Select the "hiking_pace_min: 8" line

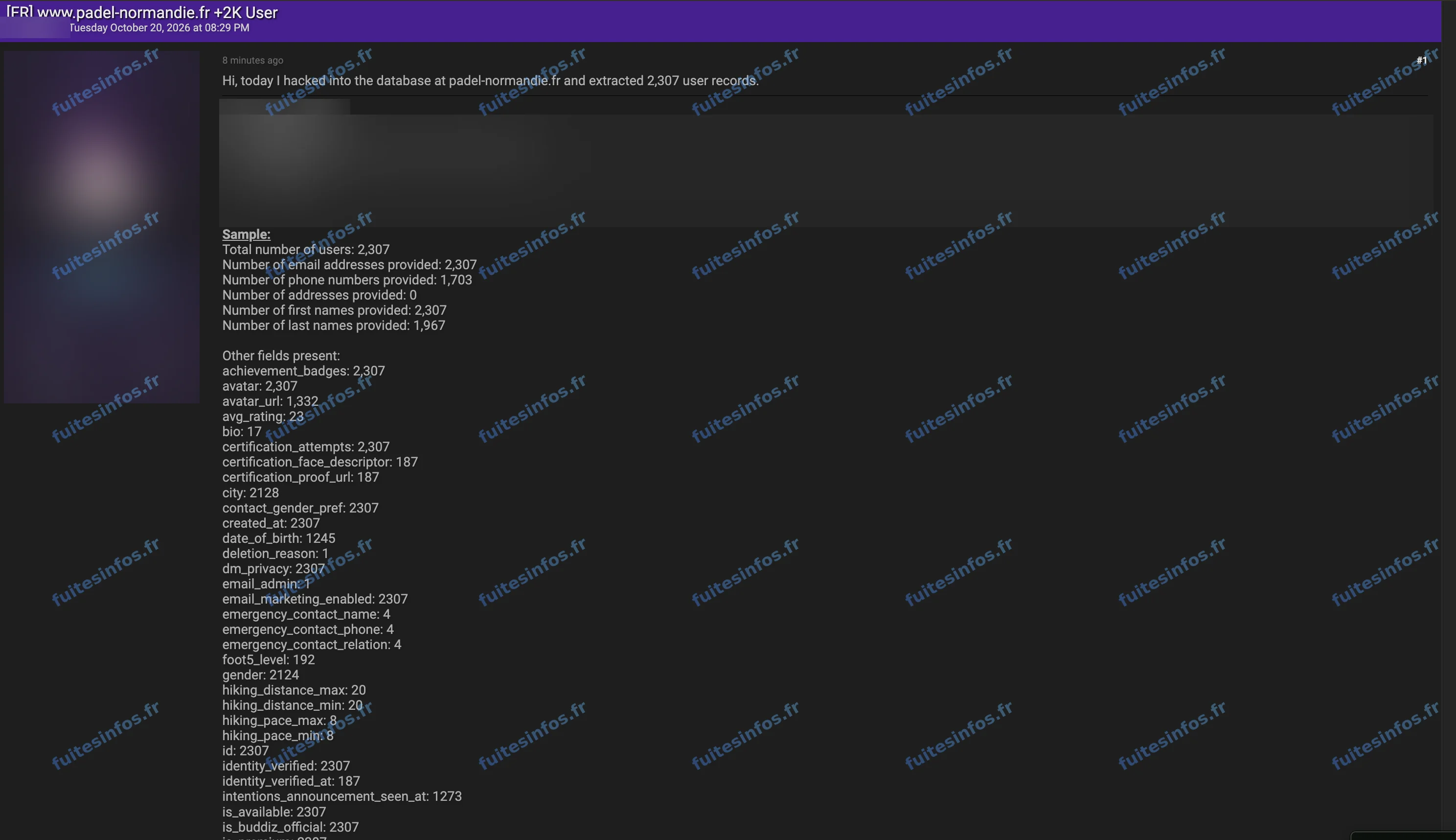point(278,736)
